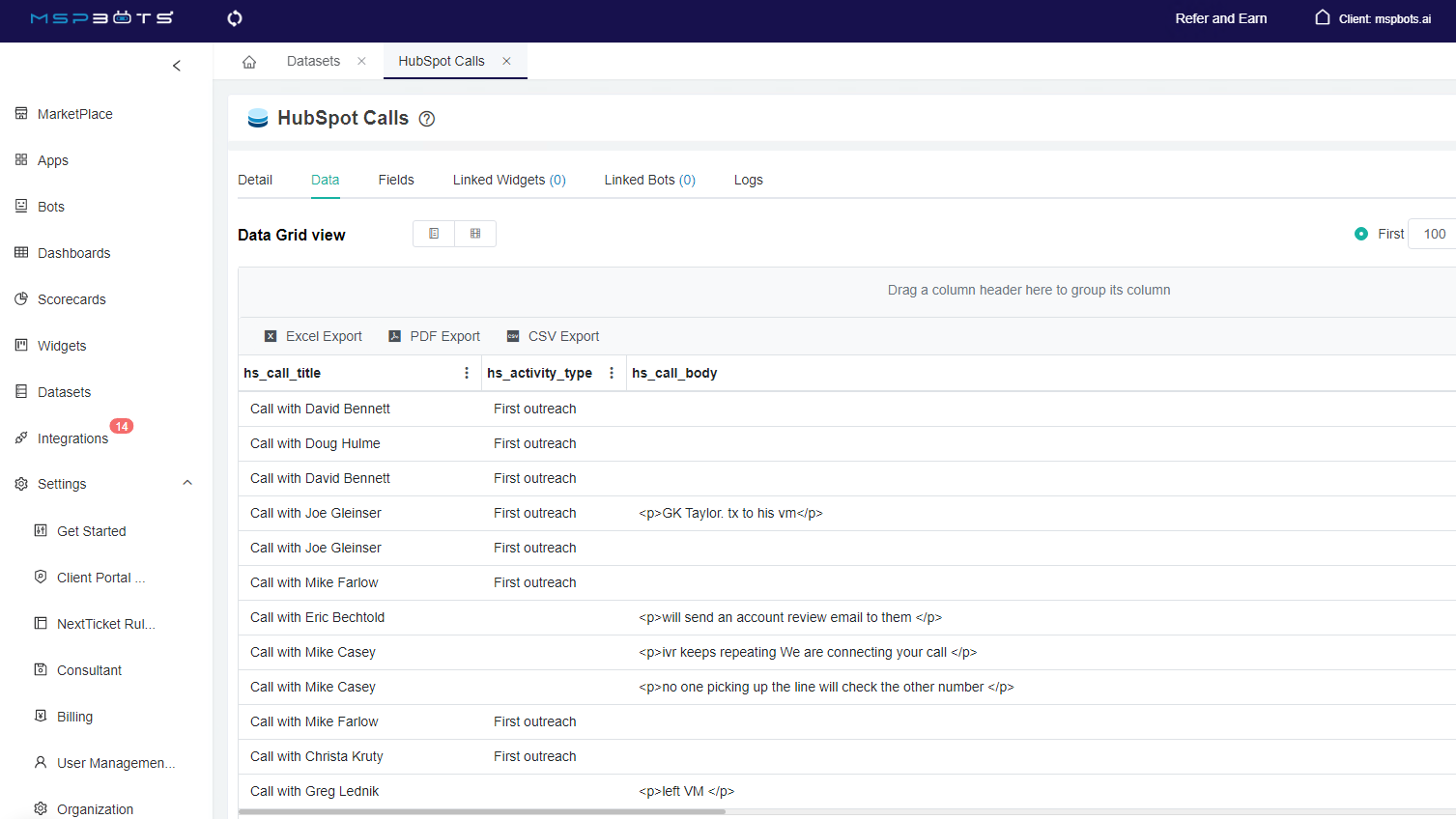Click the Bots sidebar icon
1456x819 pixels.
(x=21, y=206)
